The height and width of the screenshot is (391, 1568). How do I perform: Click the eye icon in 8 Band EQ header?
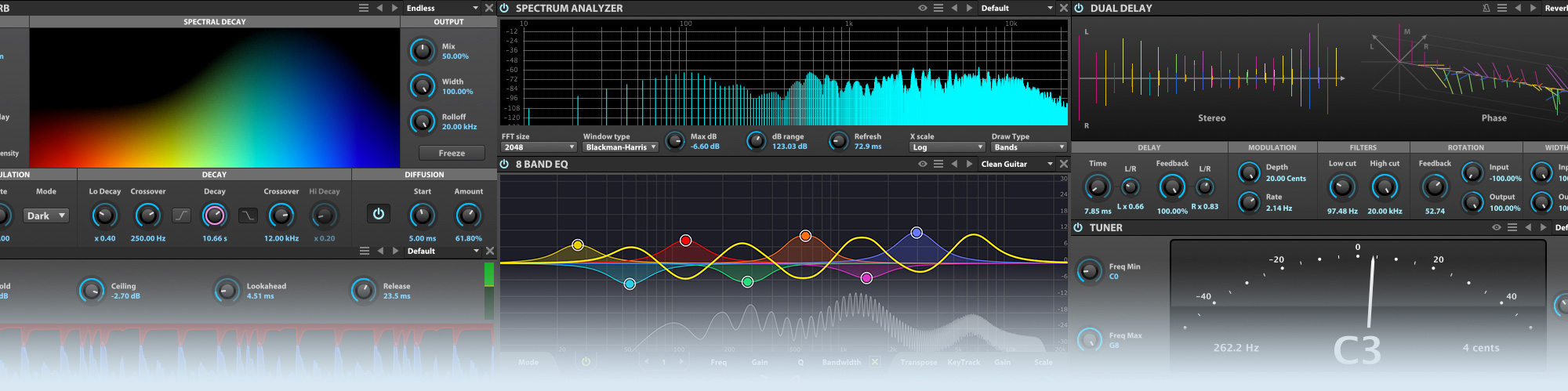click(x=923, y=164)
